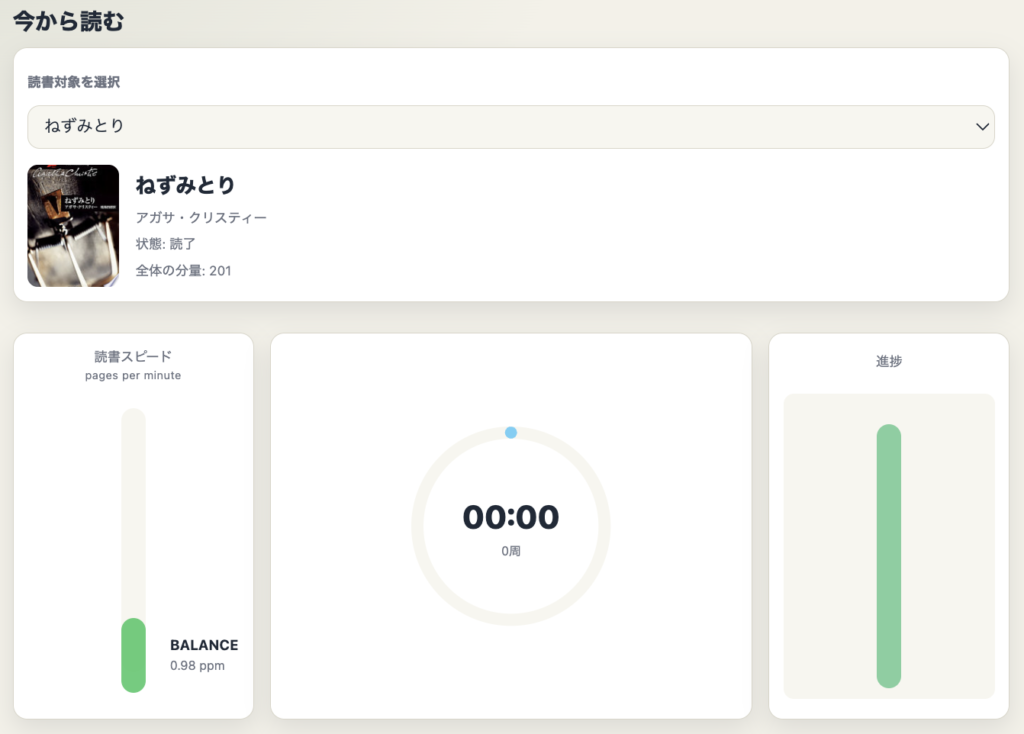
Task: Click the 今から読む page heading
Action: tap(68, 20)
